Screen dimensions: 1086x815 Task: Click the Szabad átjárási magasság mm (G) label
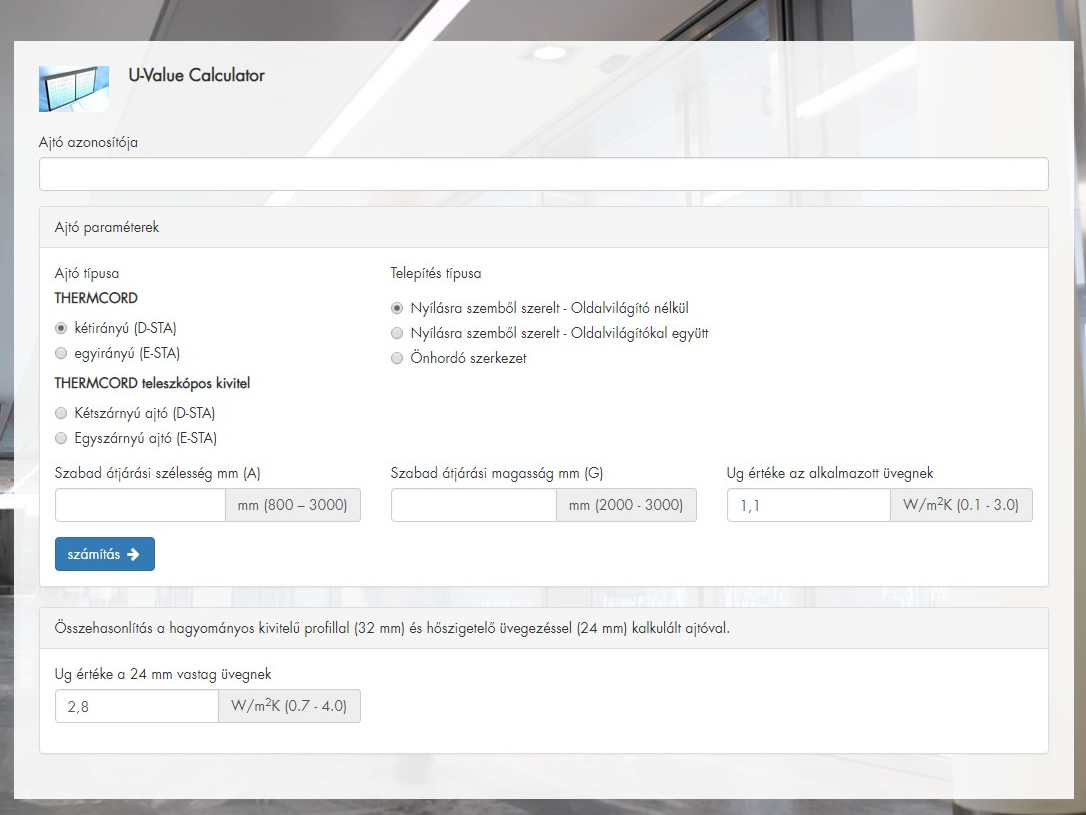(497, 474)
